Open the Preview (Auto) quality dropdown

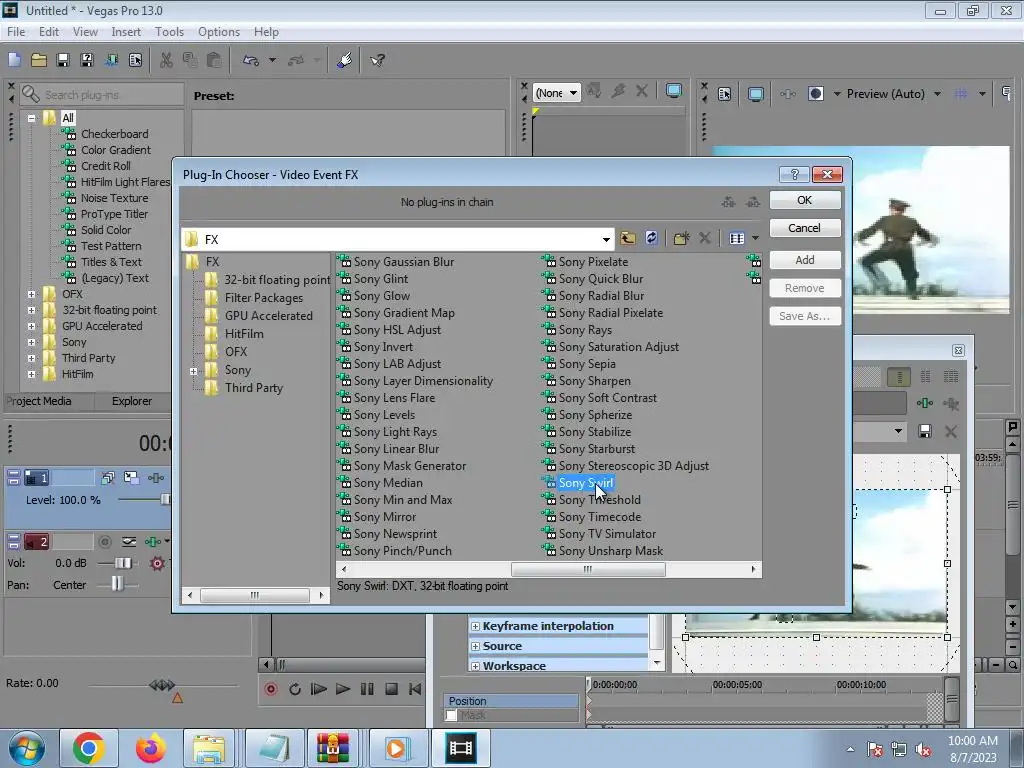pos(937,94)
